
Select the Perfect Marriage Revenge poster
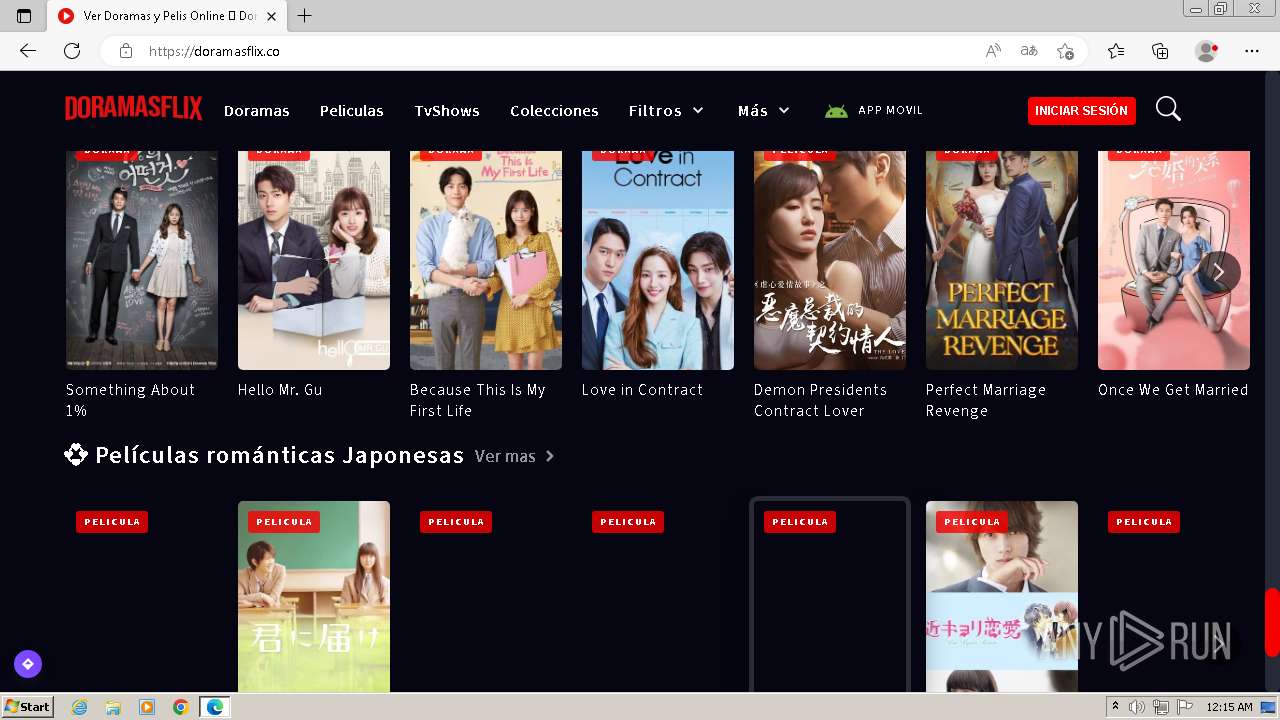1002,260
